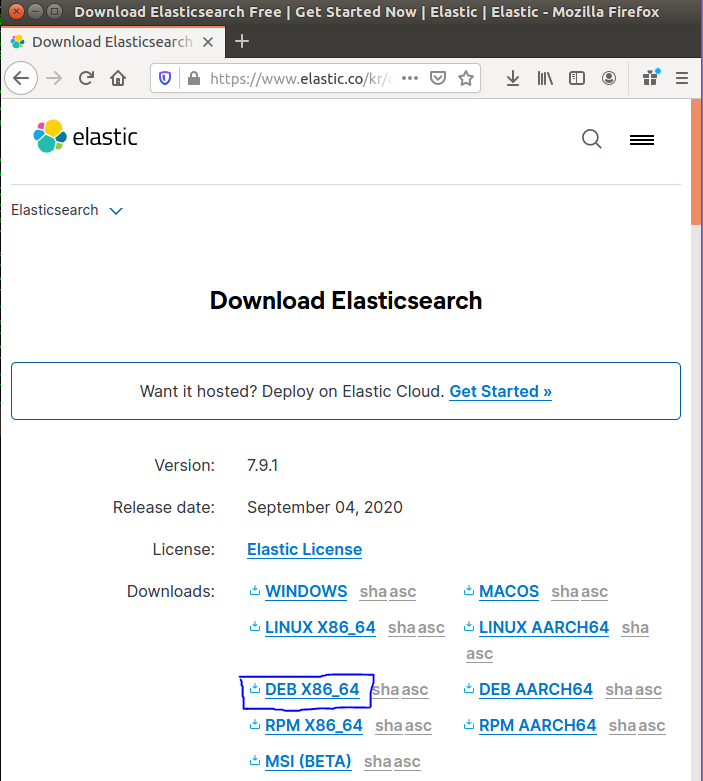This screenshot has height=781, width=703.
Task: Click the elastic logo
Action: [x=85, y=136]
